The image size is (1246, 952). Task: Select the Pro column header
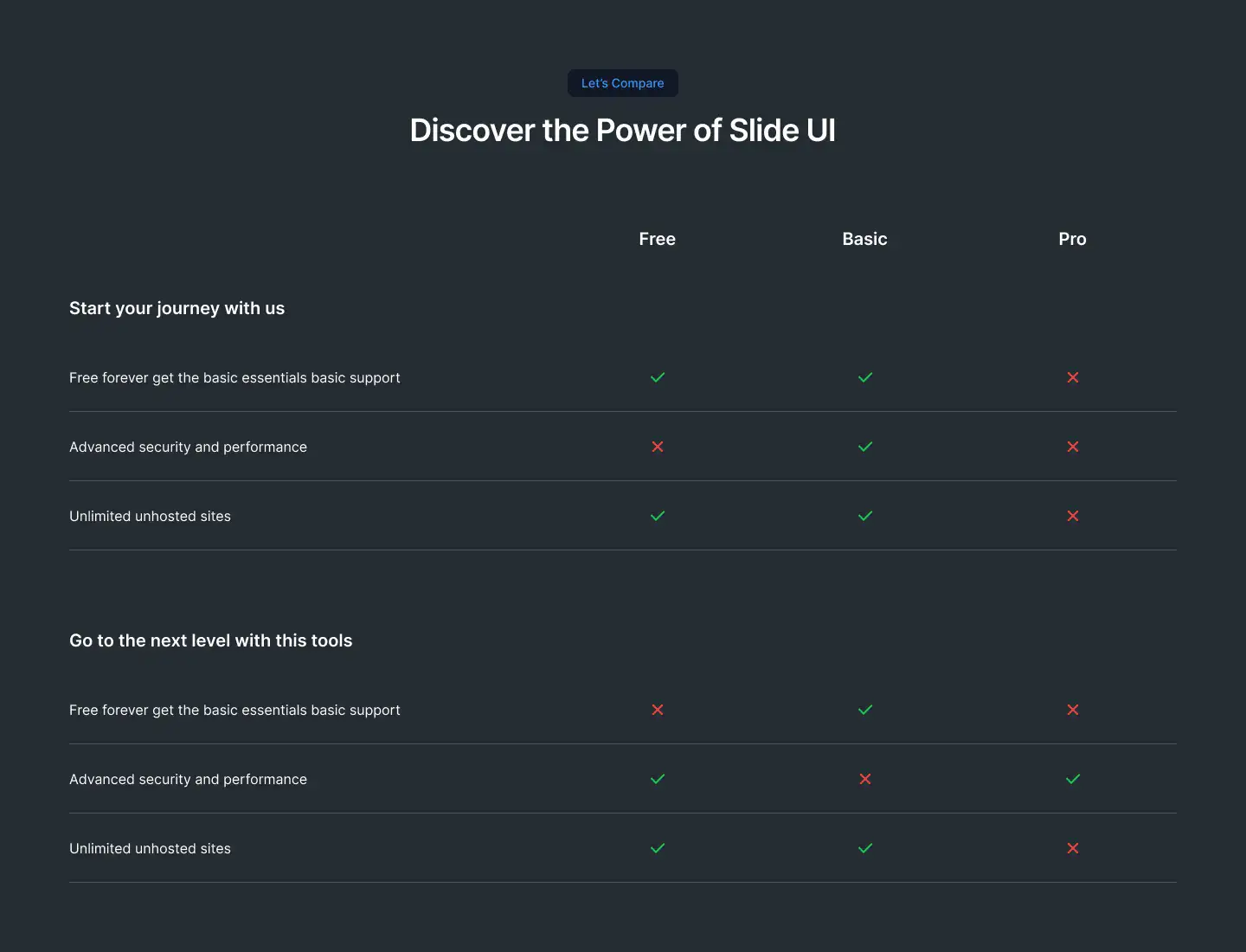tap(1073, 239)
